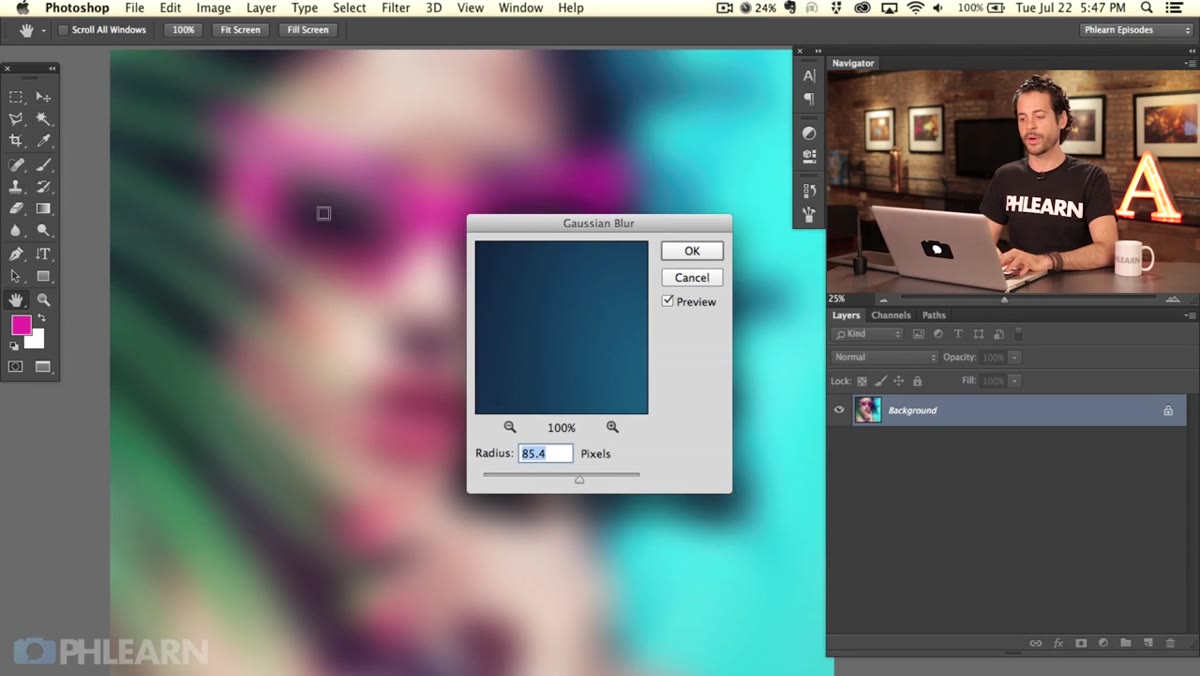Switch to the Paths tab
1200x676 pixels.
[934, 315]
